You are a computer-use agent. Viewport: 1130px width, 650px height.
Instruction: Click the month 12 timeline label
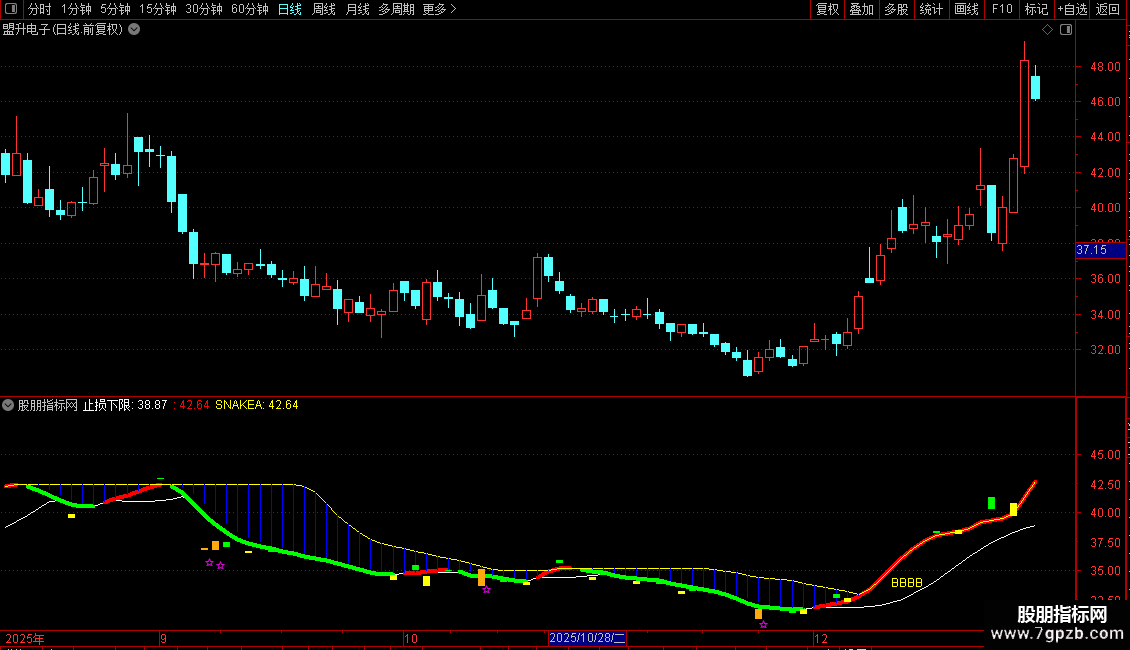(x=821, y=638)
